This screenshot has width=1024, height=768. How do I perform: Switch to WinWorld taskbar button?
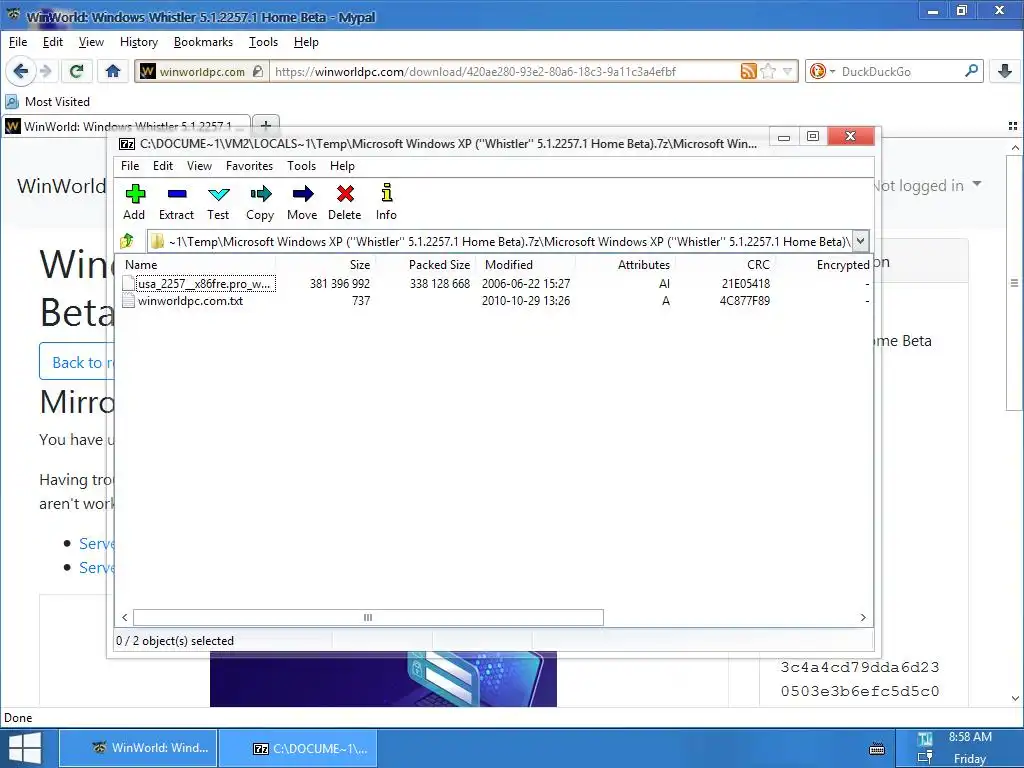click(138, 748)
